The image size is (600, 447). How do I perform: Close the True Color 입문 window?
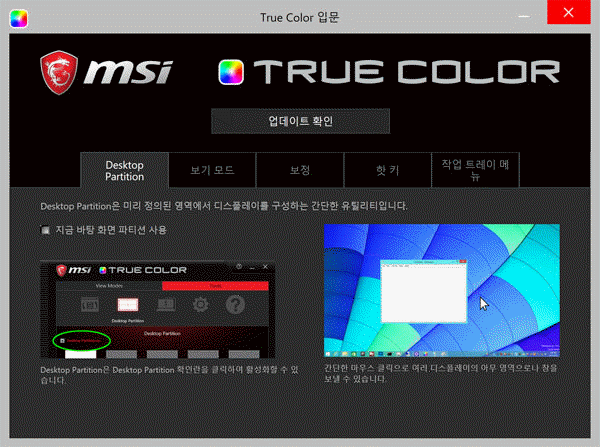[x=569, y=13]
